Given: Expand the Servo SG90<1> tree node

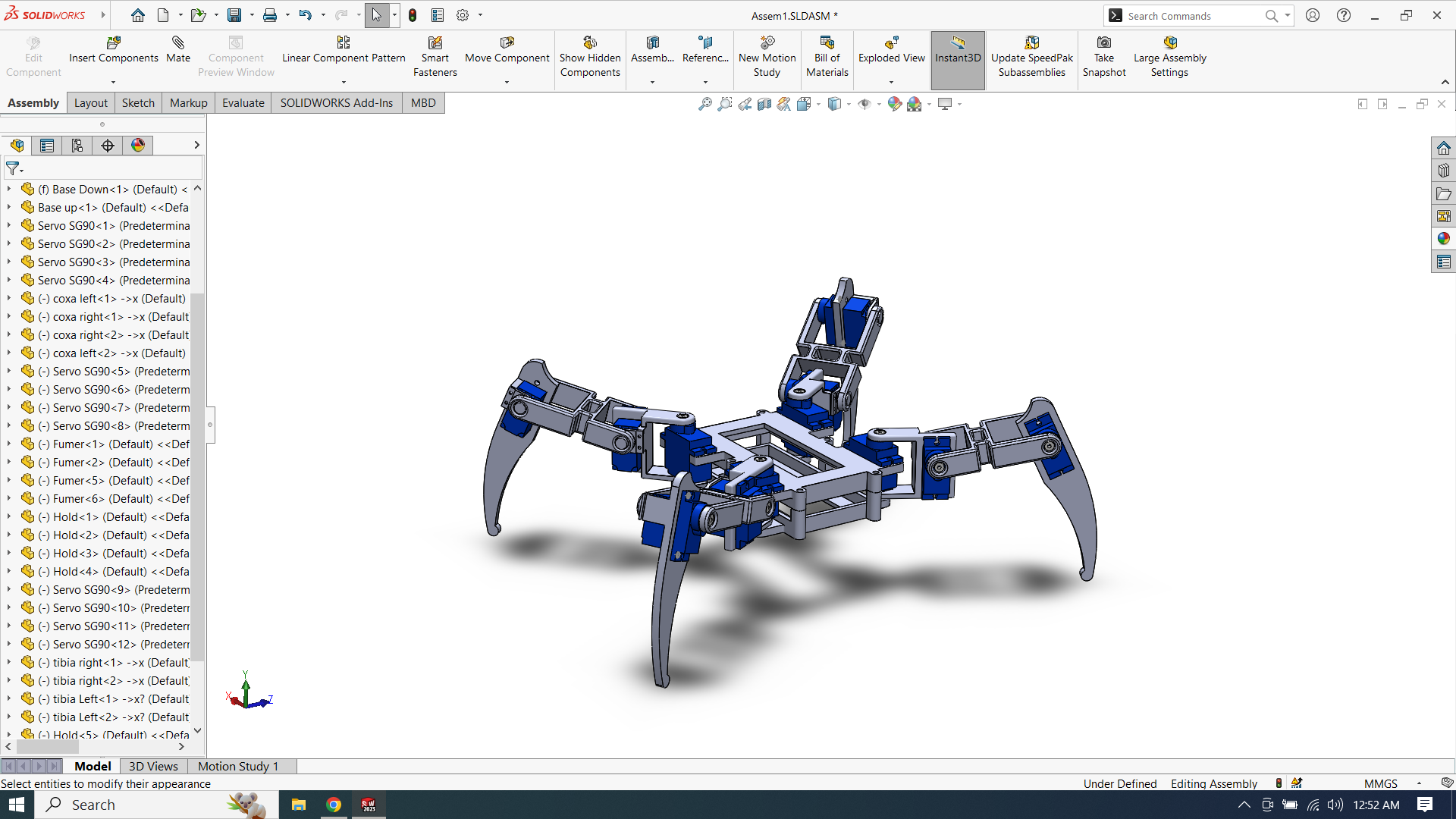Looking at the screenshot, I should (x=9, y=225).
